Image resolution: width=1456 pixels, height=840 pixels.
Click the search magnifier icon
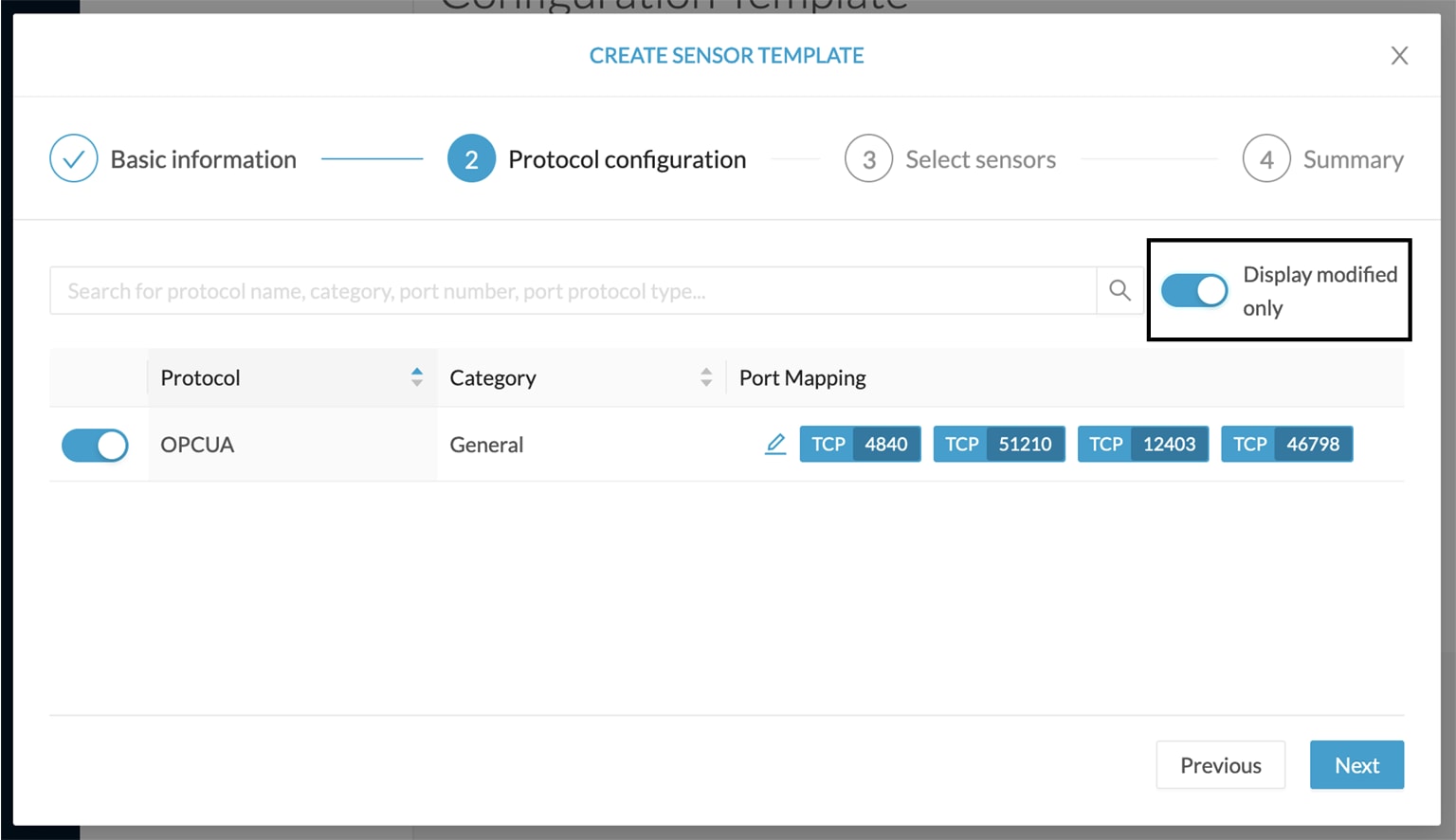click(x=1119, y=290)
